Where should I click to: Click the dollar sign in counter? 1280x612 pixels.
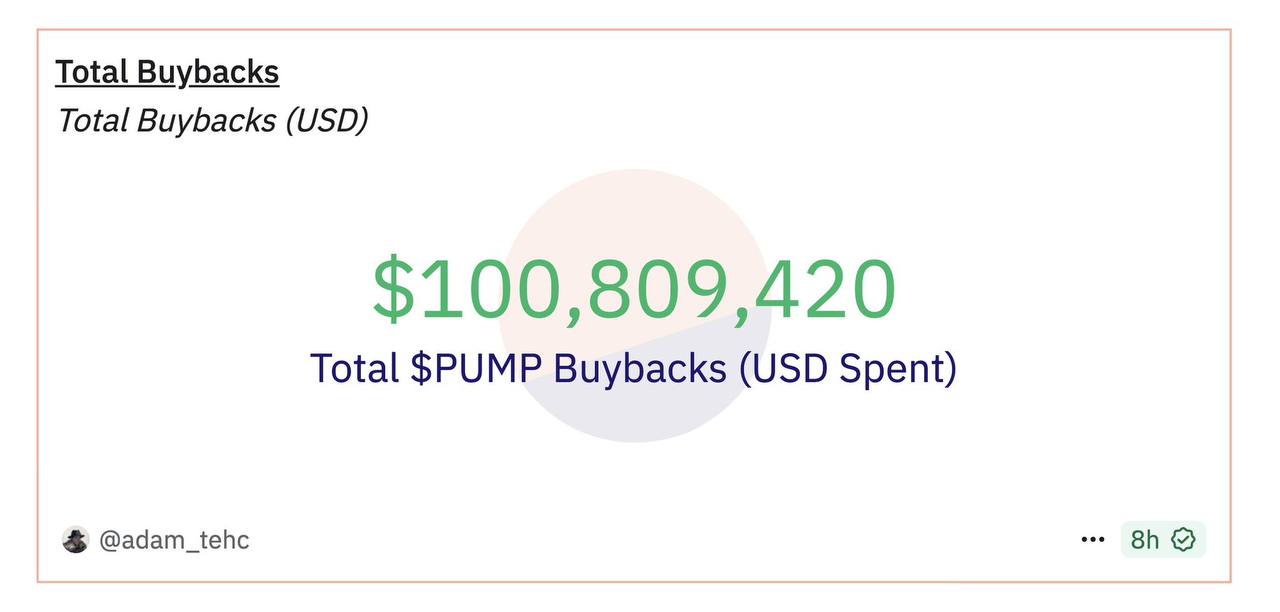click(392, 290)
